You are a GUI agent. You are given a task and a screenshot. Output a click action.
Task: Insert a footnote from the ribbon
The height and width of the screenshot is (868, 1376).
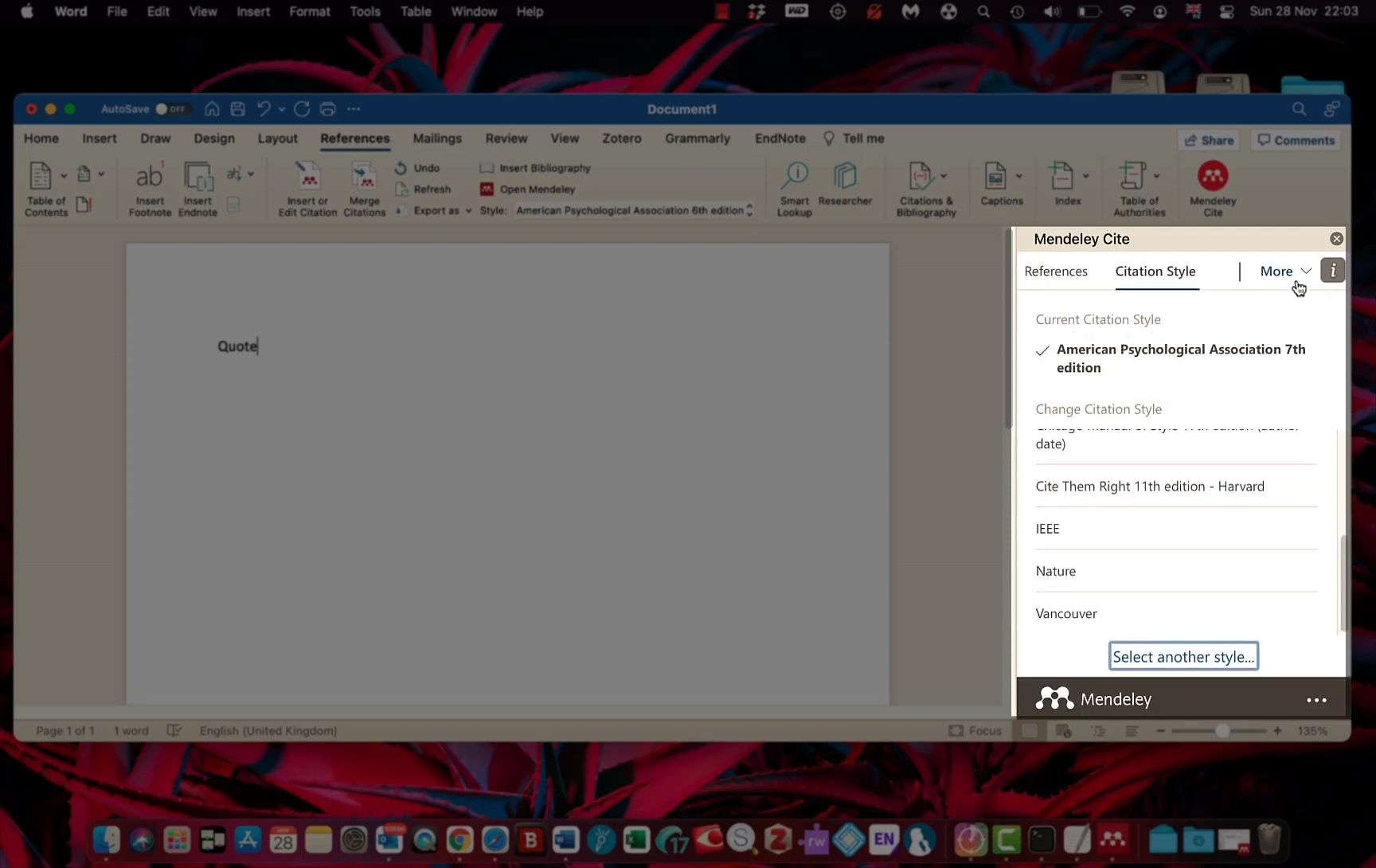tap(150, 189)
